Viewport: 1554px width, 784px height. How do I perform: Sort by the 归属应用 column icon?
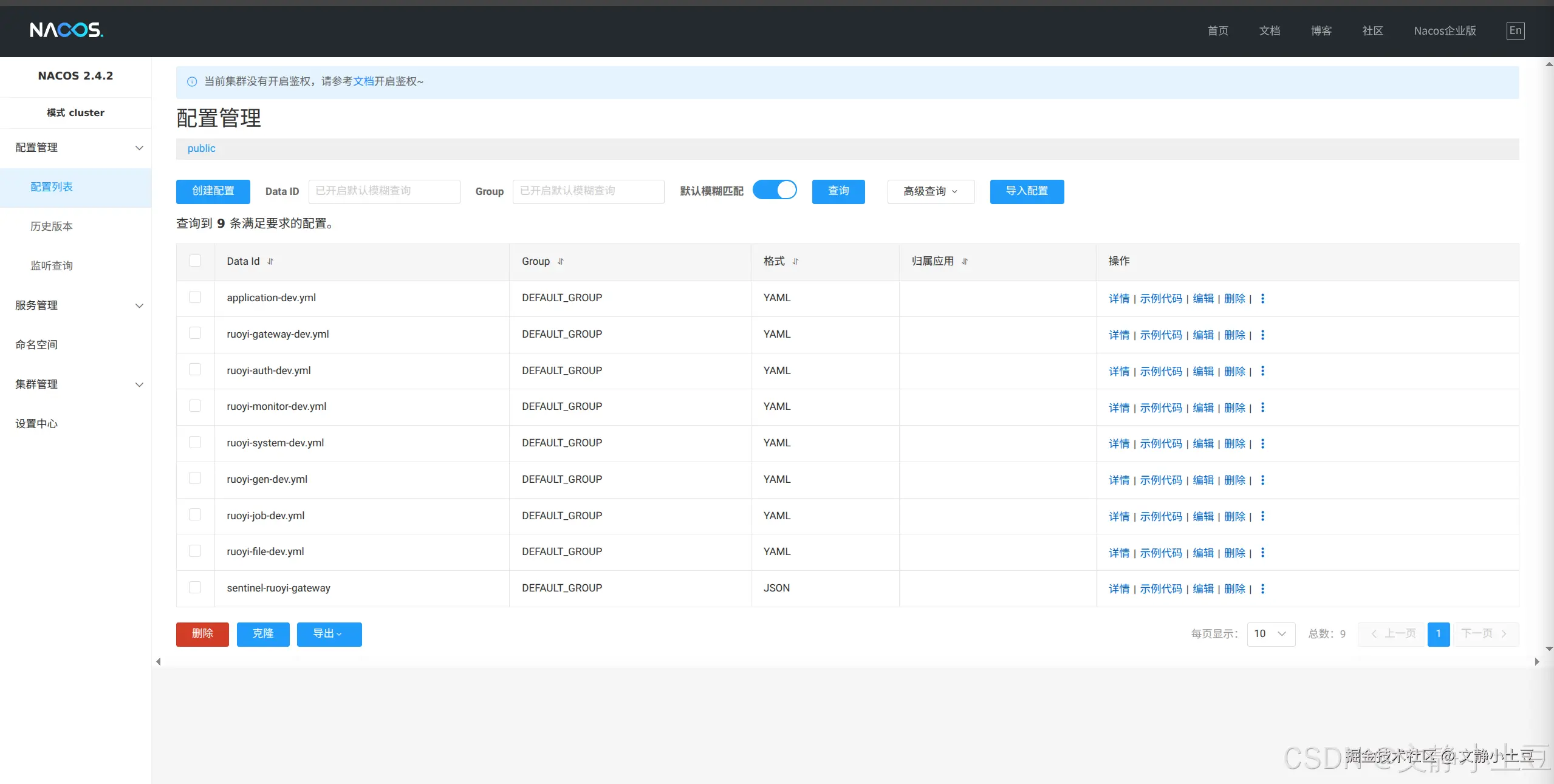click(x=965, y=262)
